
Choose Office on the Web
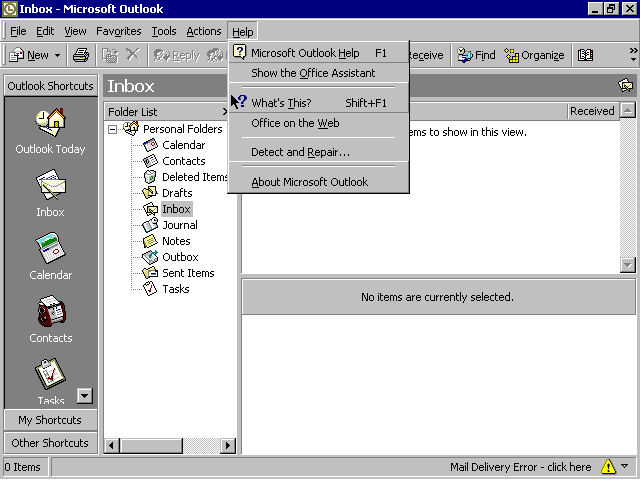318,123
